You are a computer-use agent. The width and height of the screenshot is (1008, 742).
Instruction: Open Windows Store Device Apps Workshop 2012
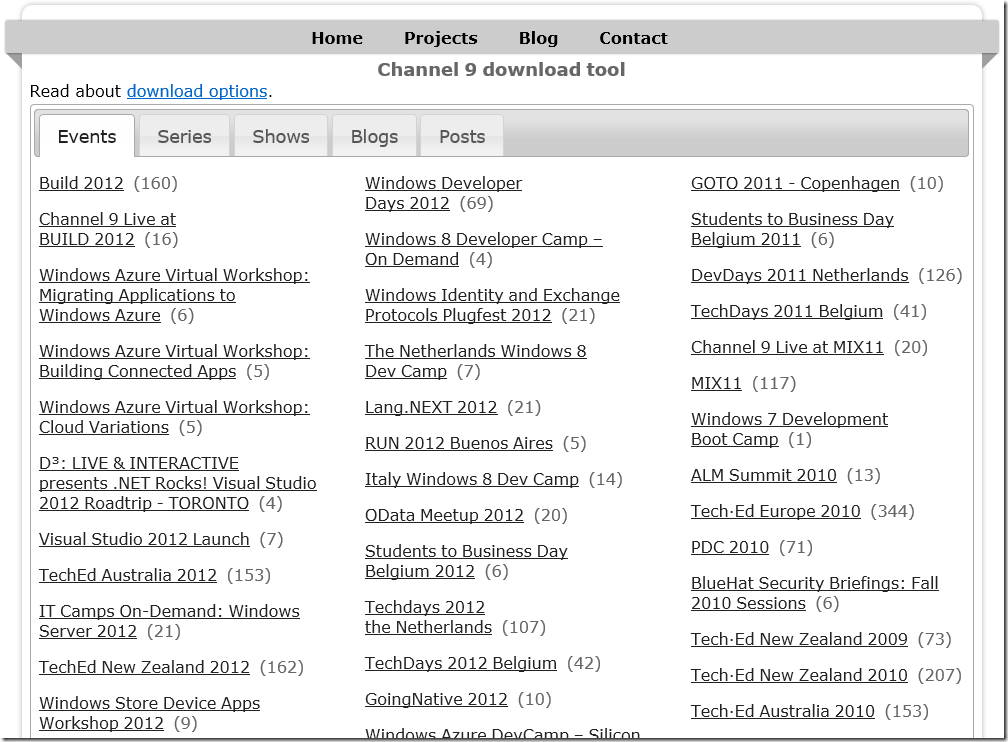pyautogui.click(x=149, y=713)
